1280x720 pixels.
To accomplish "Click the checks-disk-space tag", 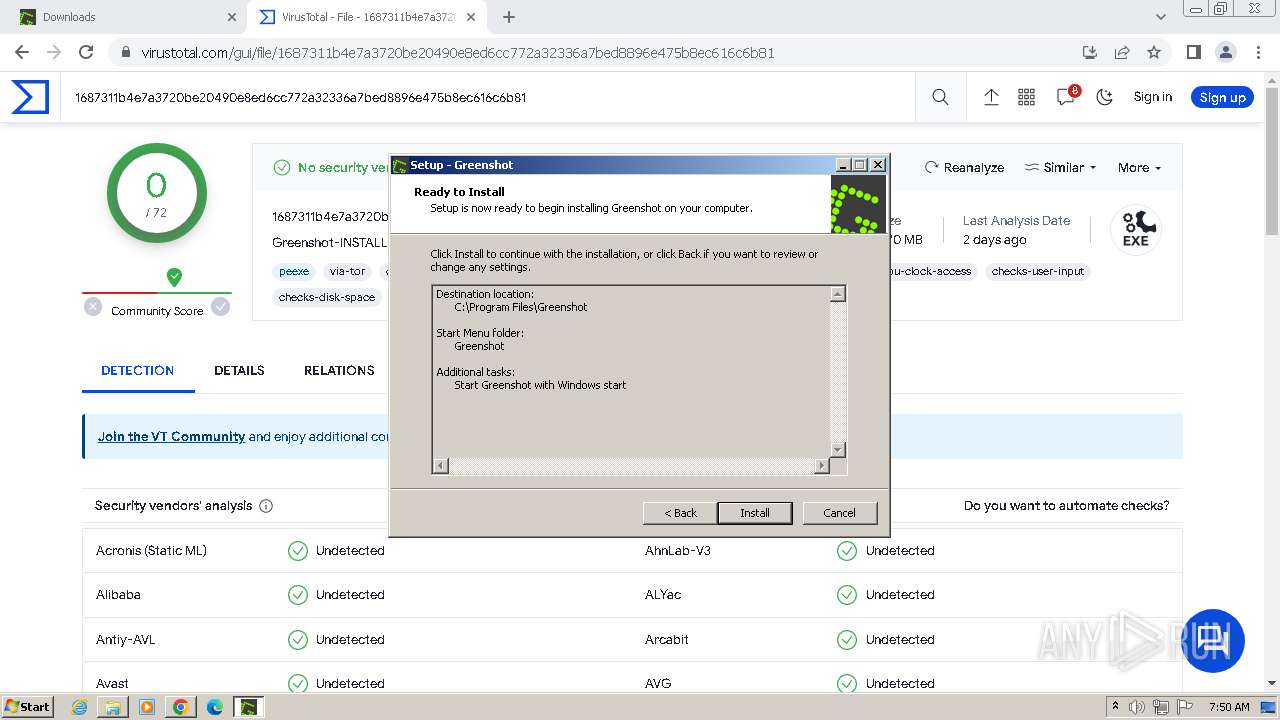I will click(x=327, y=297).
